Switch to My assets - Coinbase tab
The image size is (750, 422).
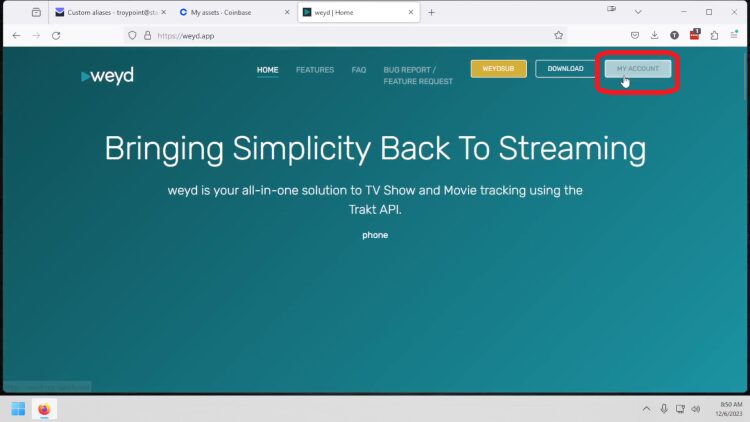(234, 12)
